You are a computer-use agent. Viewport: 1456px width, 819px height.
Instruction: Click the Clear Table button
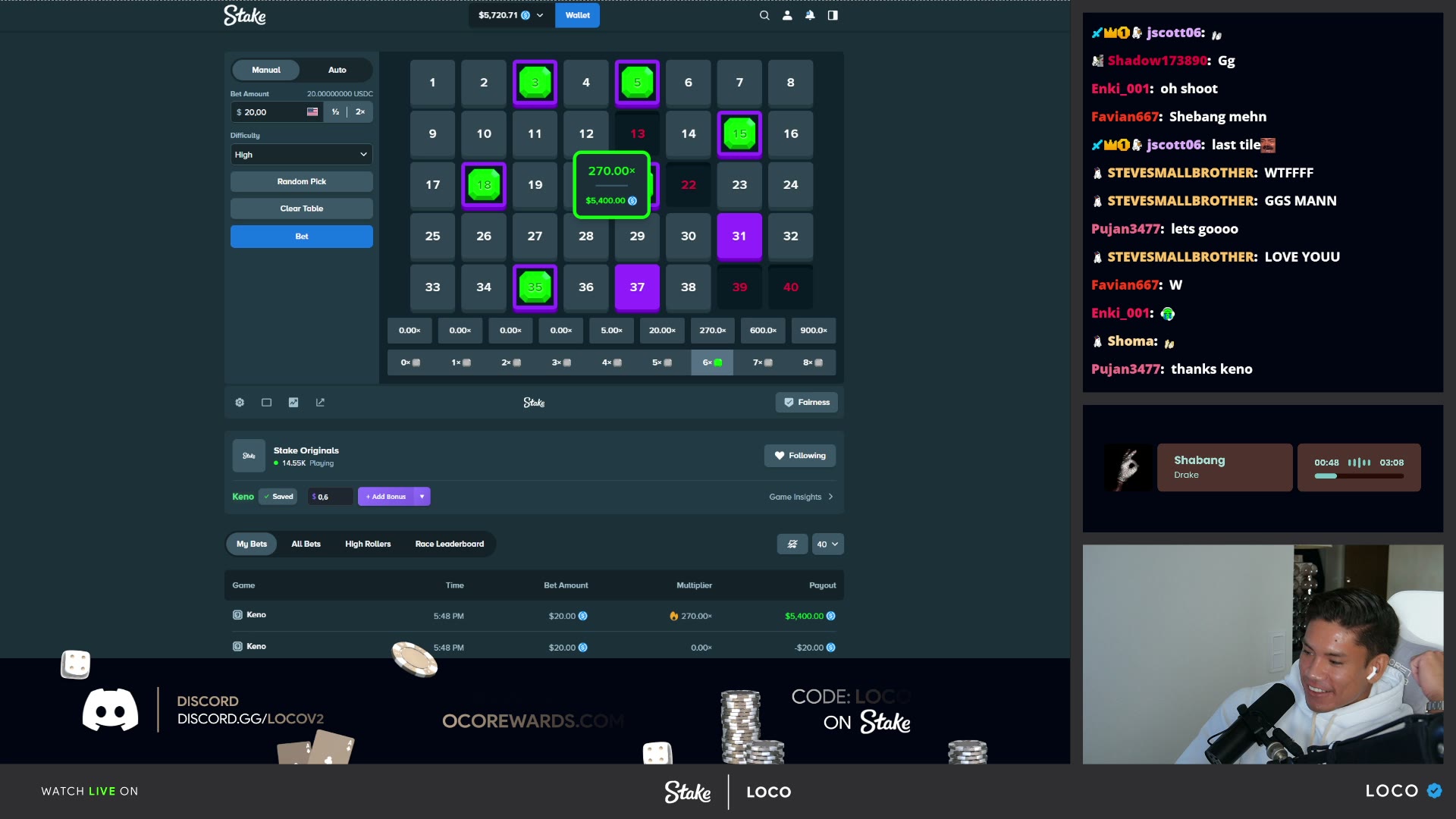point(302,209)
